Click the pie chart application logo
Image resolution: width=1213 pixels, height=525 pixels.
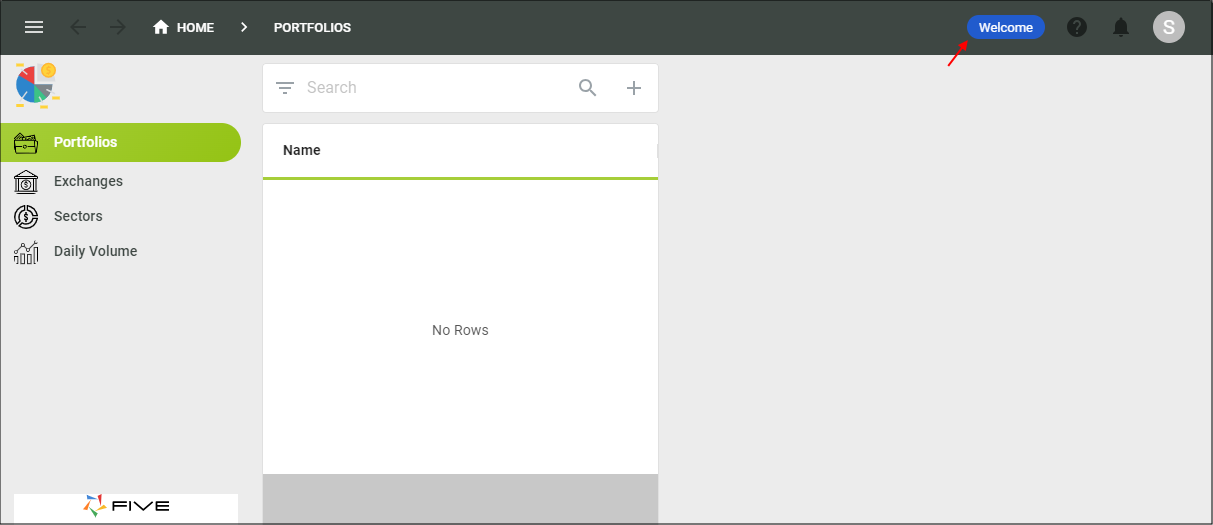36,85
